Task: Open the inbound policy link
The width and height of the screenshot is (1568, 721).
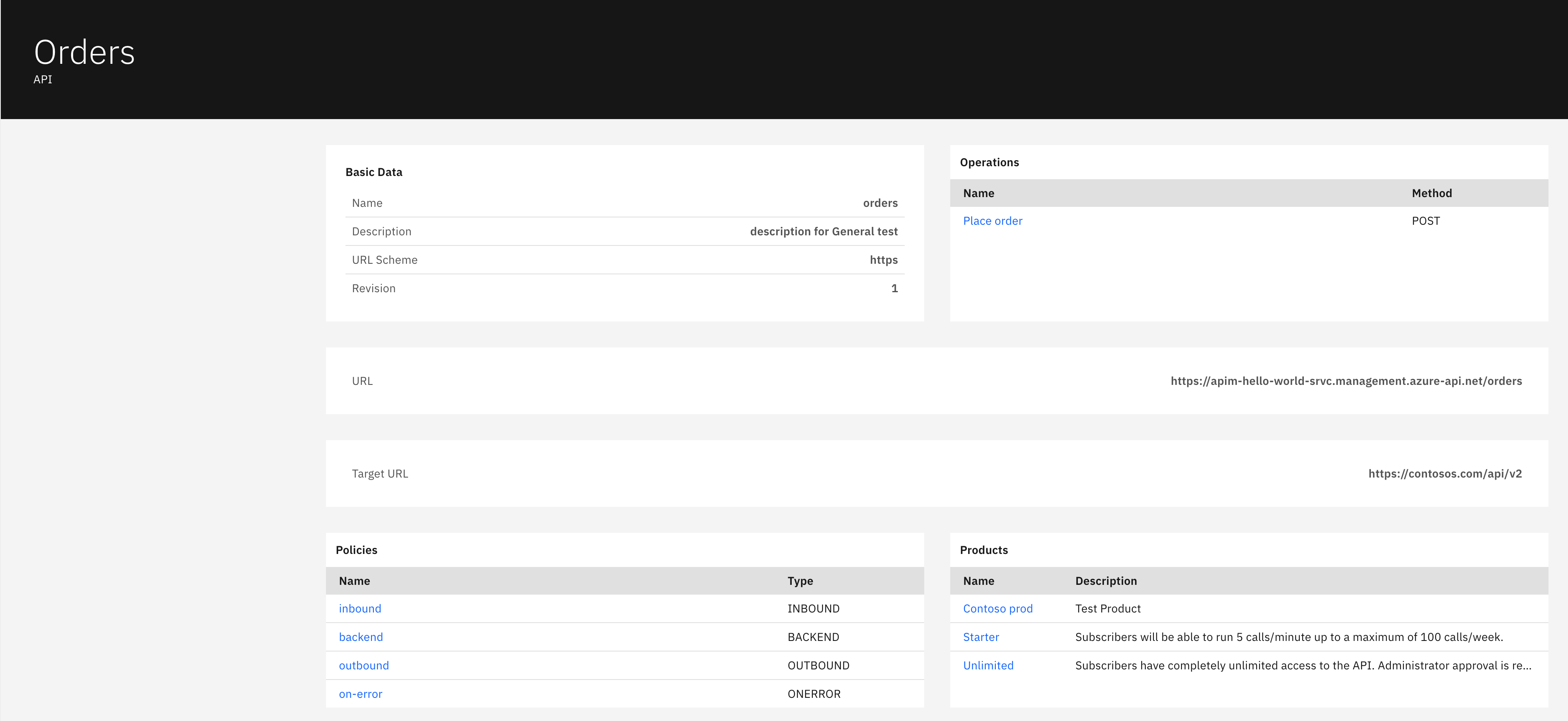Action: [360, 608]
